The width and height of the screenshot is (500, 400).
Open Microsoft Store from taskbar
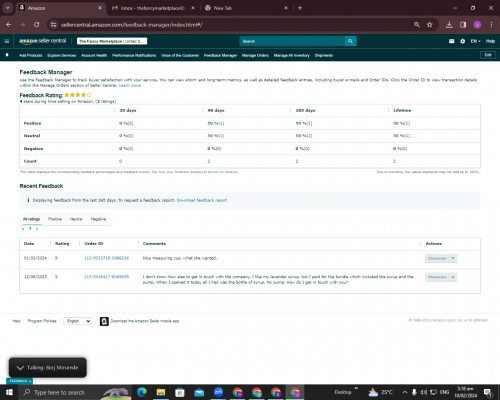click(x=180, y=392)
